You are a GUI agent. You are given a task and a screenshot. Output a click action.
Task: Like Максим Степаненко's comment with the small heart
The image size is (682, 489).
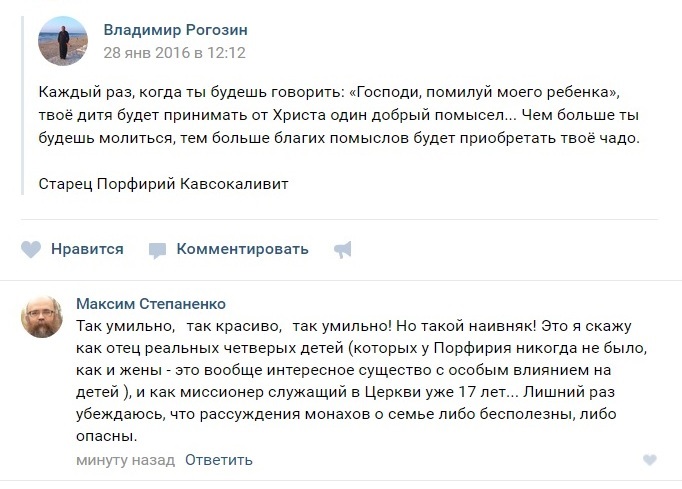[650, 460]
